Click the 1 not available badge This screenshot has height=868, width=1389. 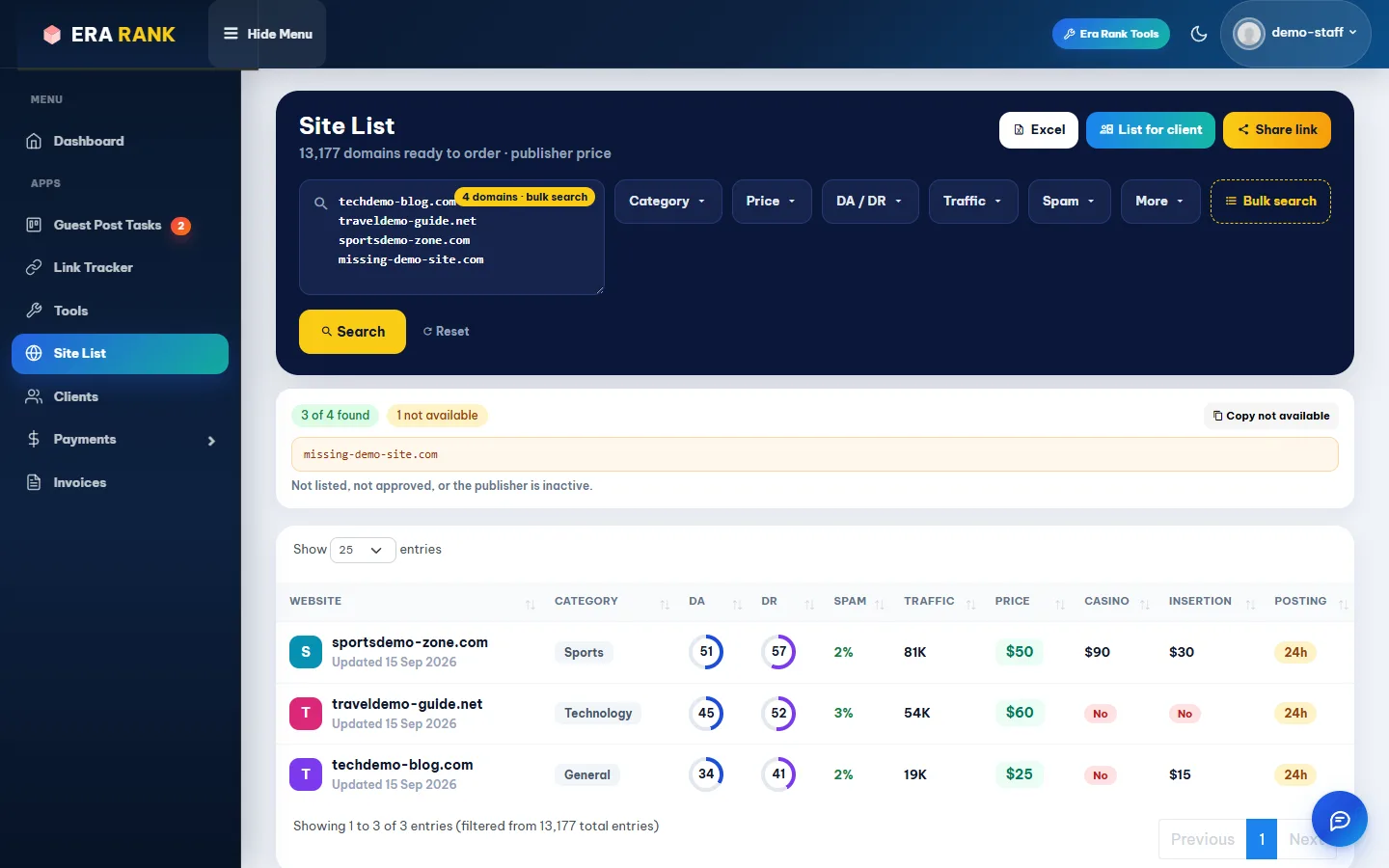click(x=437, y=415)
